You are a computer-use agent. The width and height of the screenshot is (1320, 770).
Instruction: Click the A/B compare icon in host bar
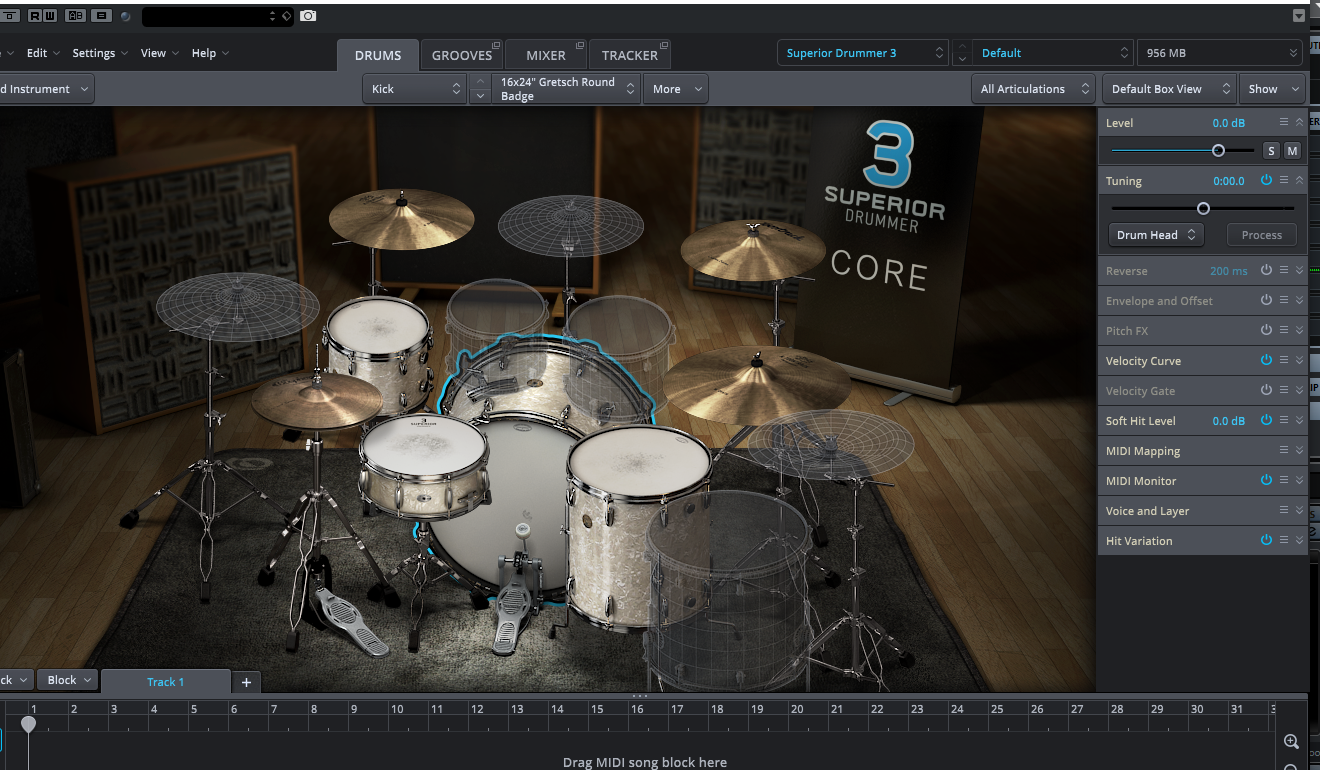75,16
